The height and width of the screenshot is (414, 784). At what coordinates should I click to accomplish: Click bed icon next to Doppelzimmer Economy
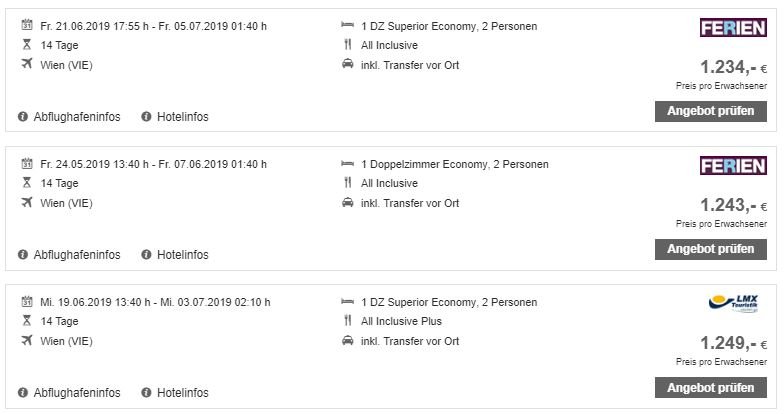pyautogui.click(x=347, y=164)
